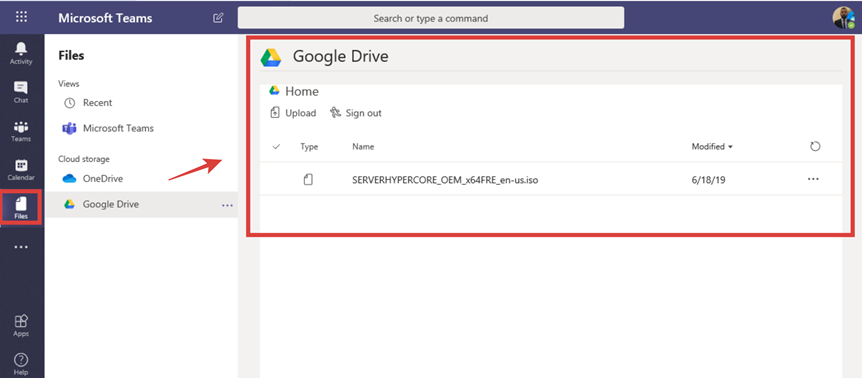Open Help in the left rail

[x=21, y=364]
